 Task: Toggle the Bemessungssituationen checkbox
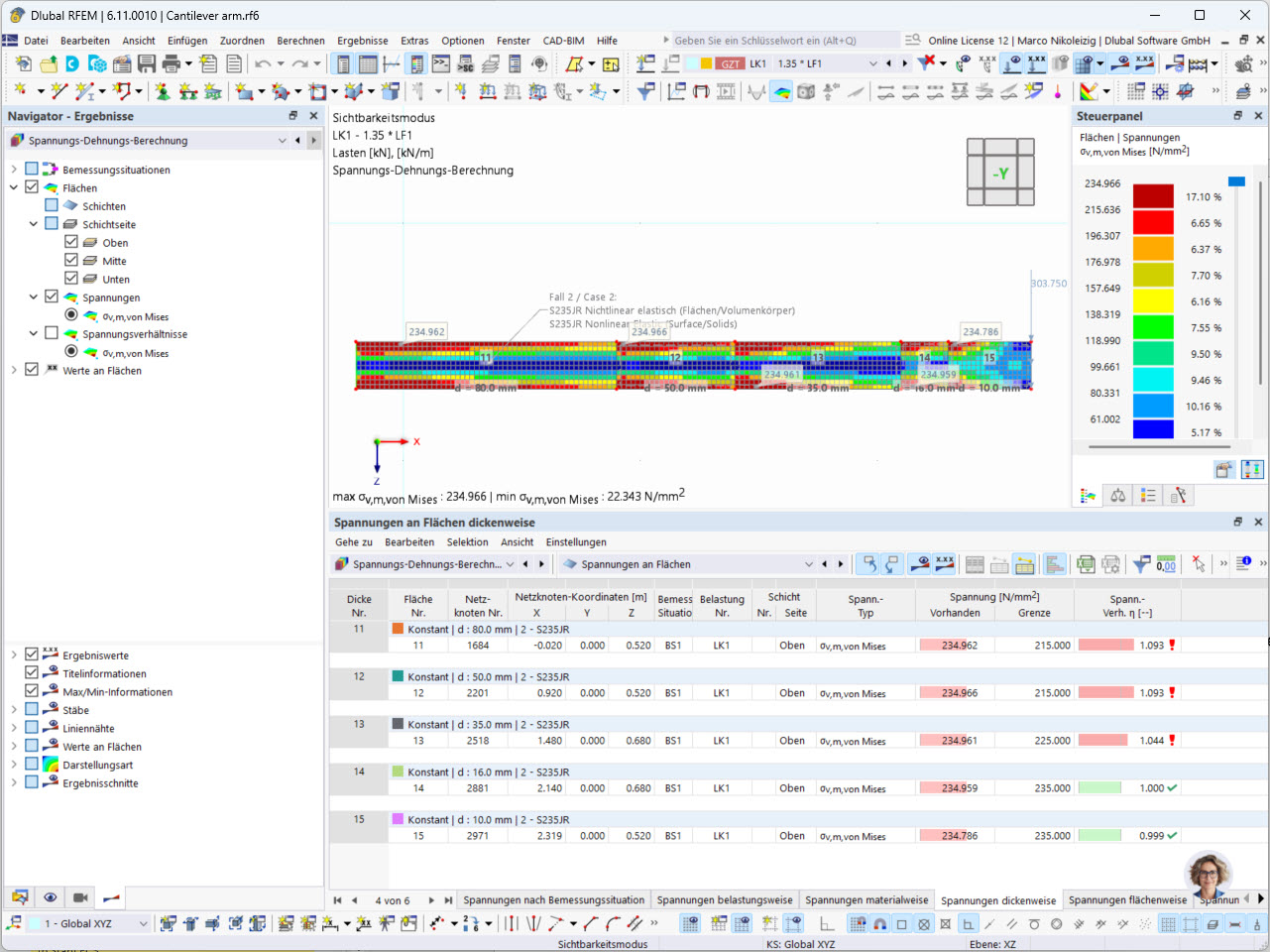[32, 169]
